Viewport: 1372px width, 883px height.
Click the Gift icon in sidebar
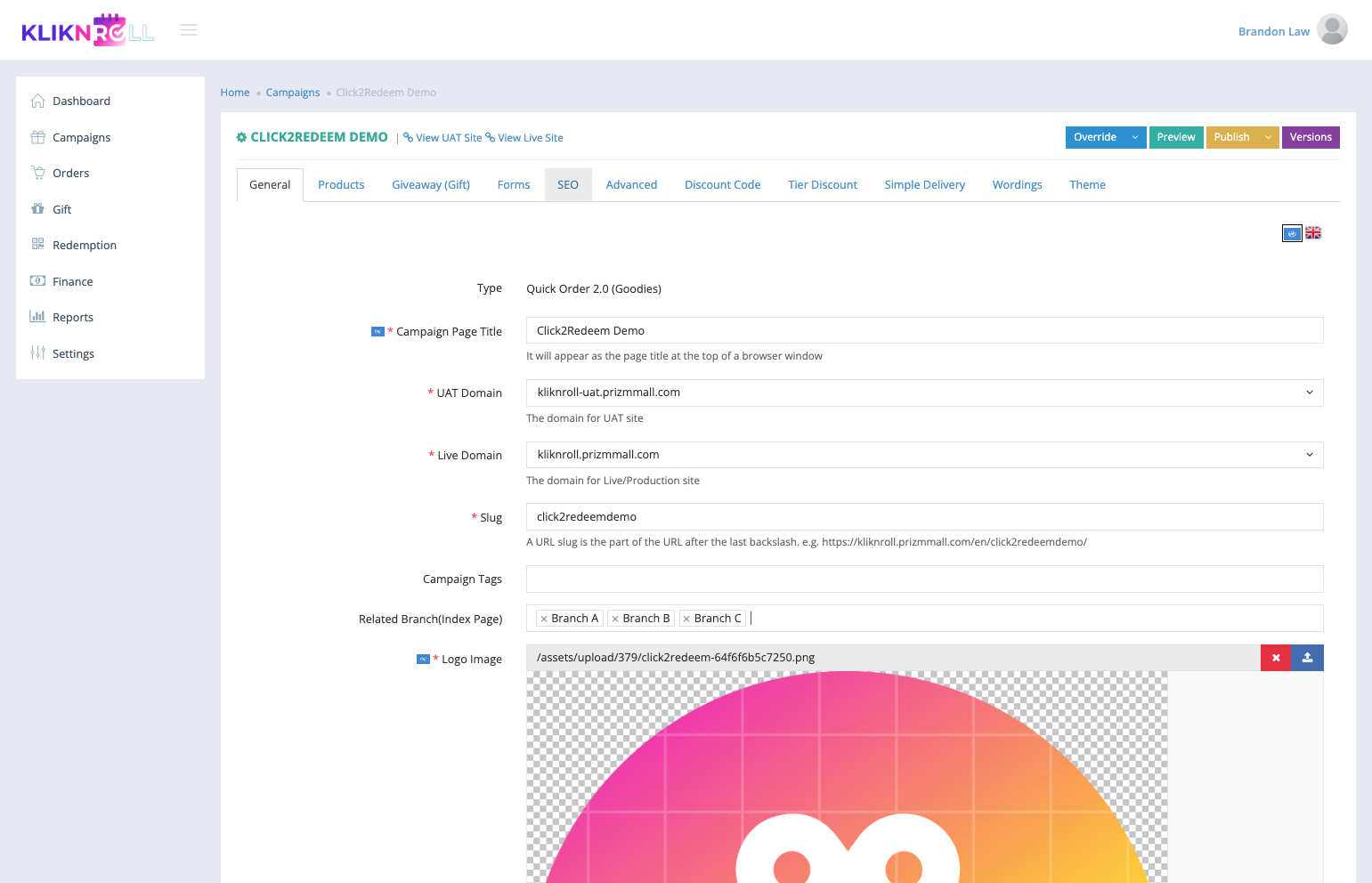point(37,209)
